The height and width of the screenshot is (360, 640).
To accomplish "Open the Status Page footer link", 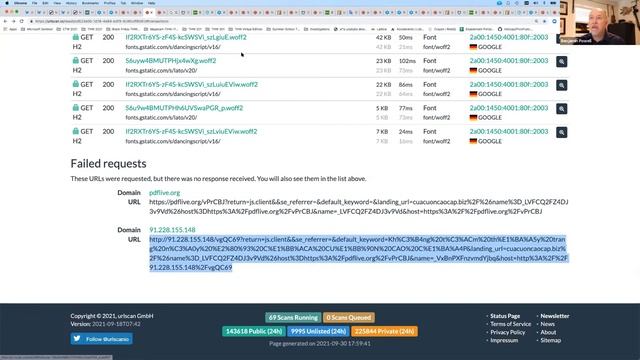I will [x=505, y=316].
